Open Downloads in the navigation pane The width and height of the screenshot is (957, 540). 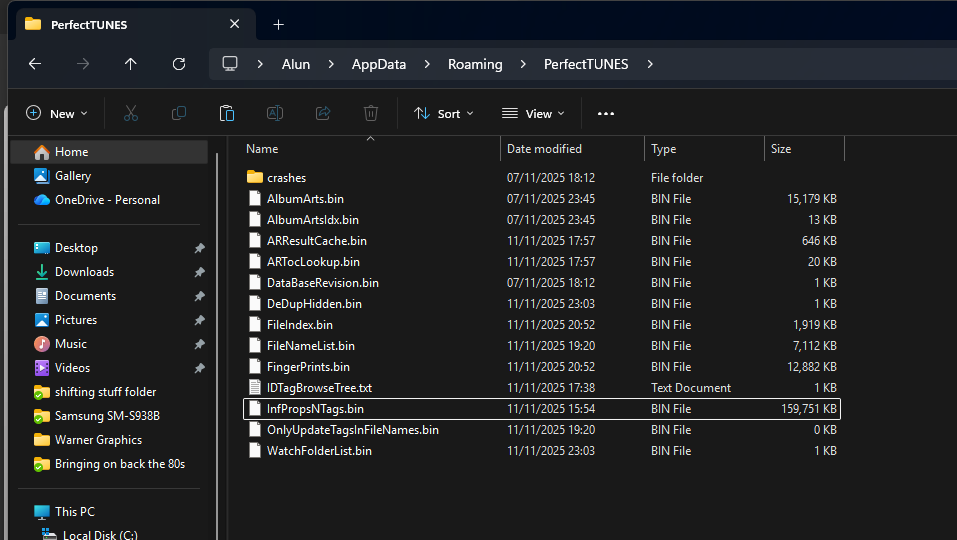pos(84,272)
